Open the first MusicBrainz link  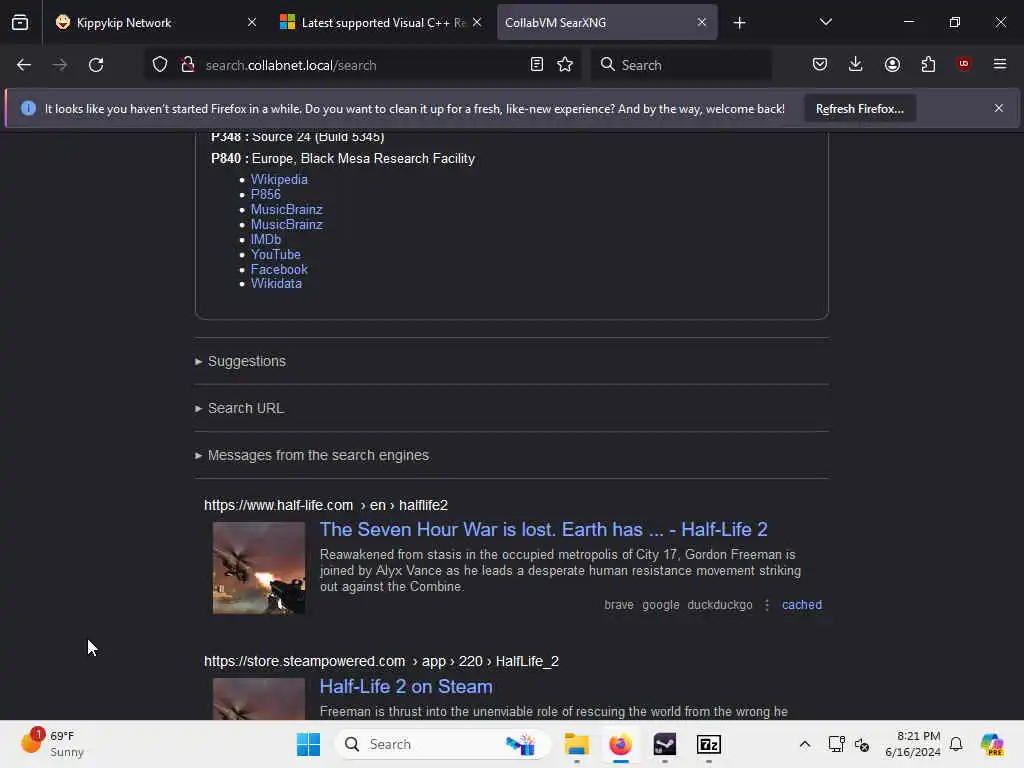coord(287,210)
